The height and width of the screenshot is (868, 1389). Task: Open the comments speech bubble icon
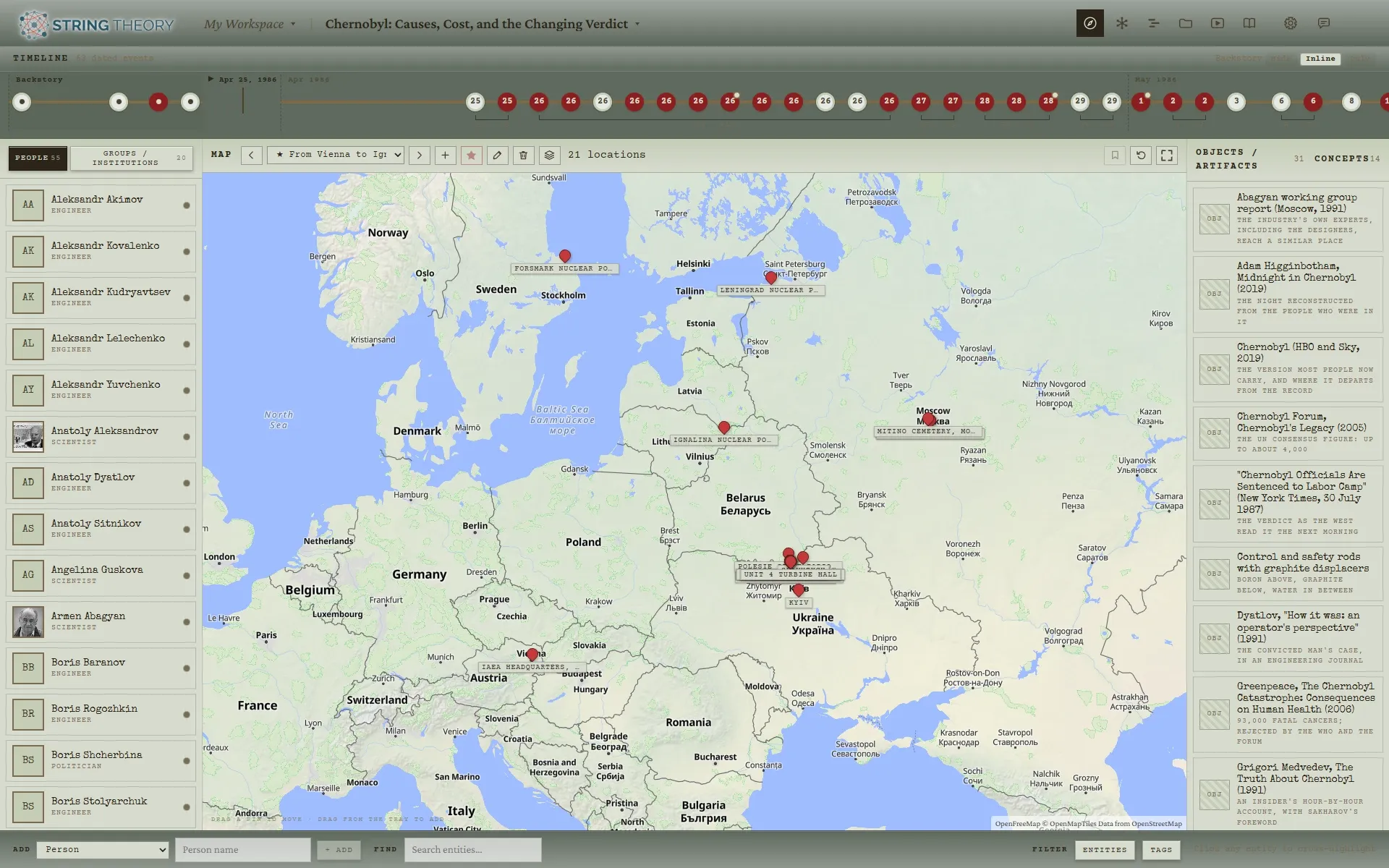coord(1324,23)
